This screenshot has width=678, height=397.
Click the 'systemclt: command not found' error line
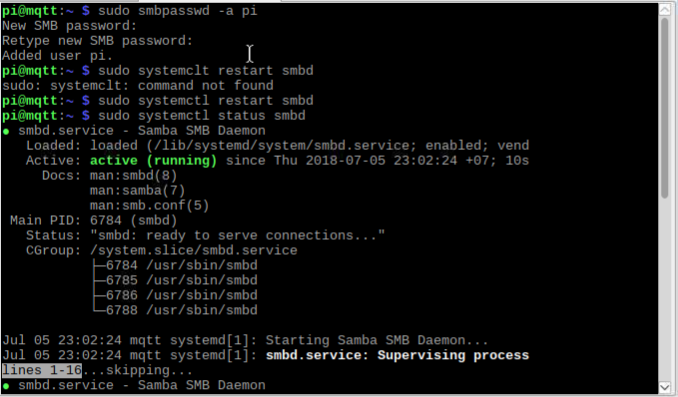[138, 86]
